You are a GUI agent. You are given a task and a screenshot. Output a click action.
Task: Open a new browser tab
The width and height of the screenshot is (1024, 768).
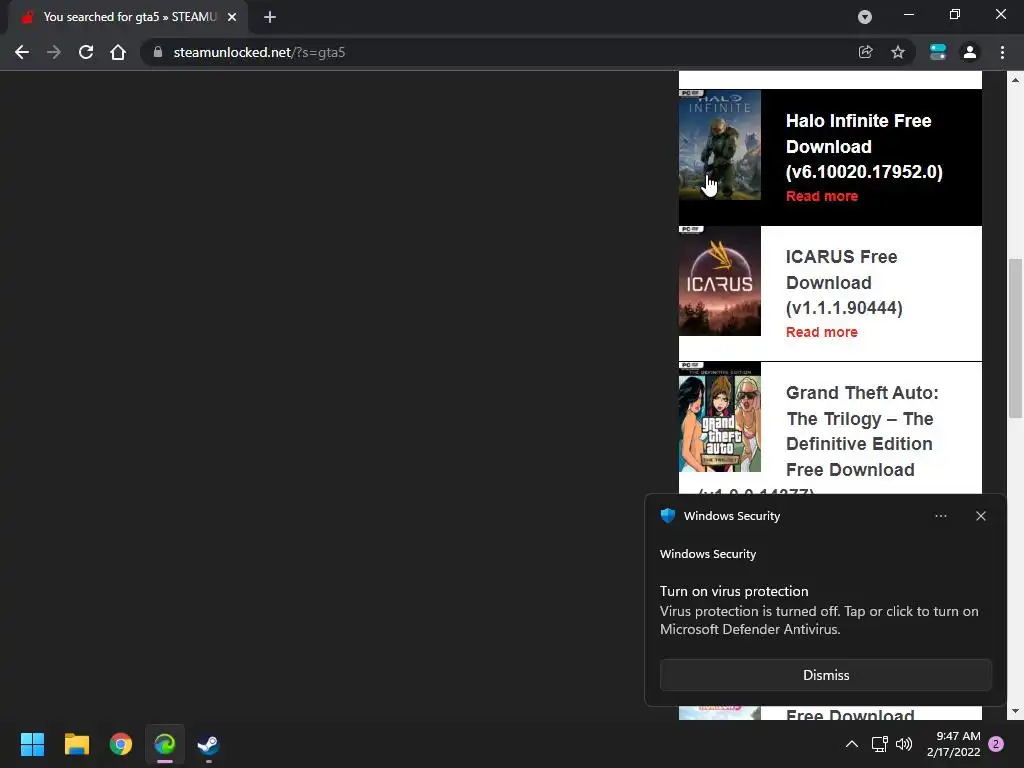(270, 17)
